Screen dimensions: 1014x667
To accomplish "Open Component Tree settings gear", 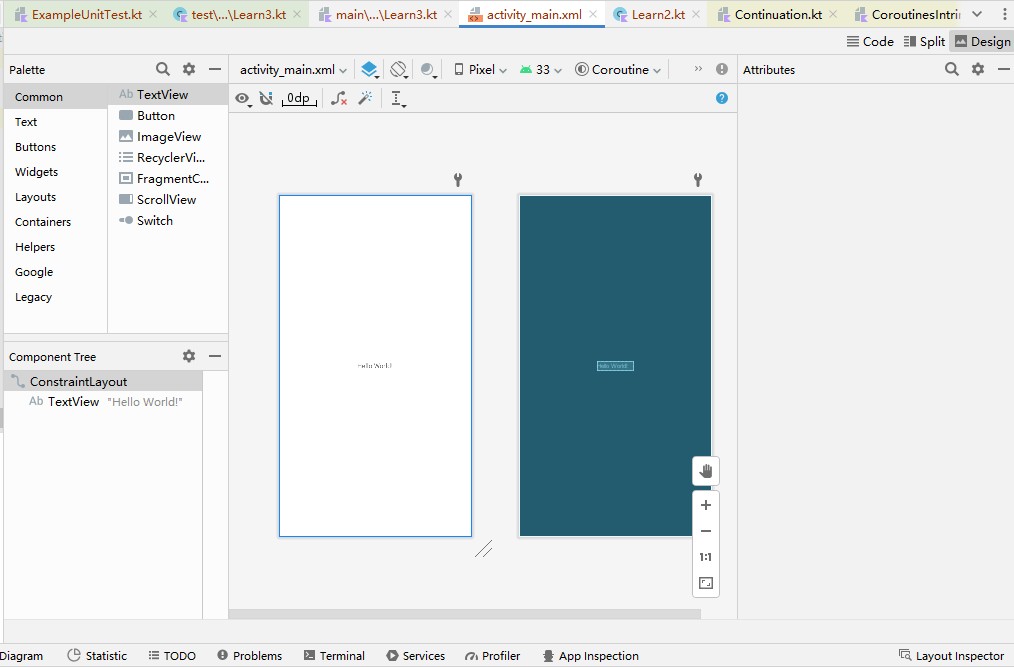I will 189,356.
